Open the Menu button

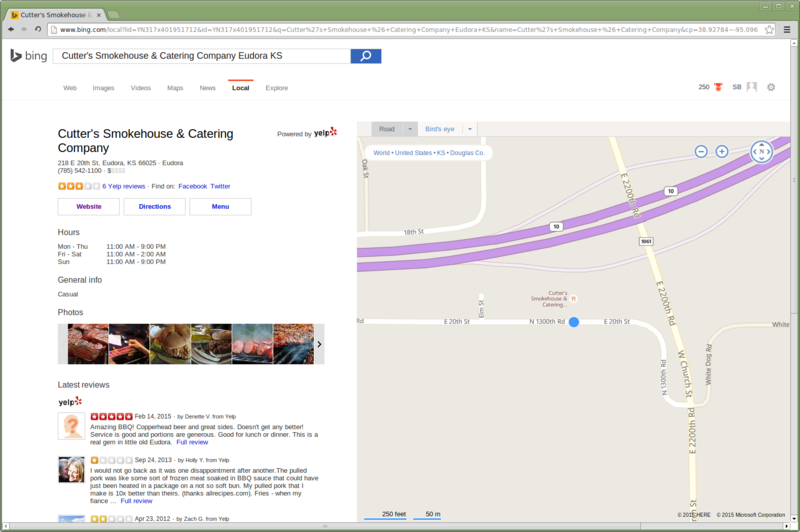[x=220, y=207]
